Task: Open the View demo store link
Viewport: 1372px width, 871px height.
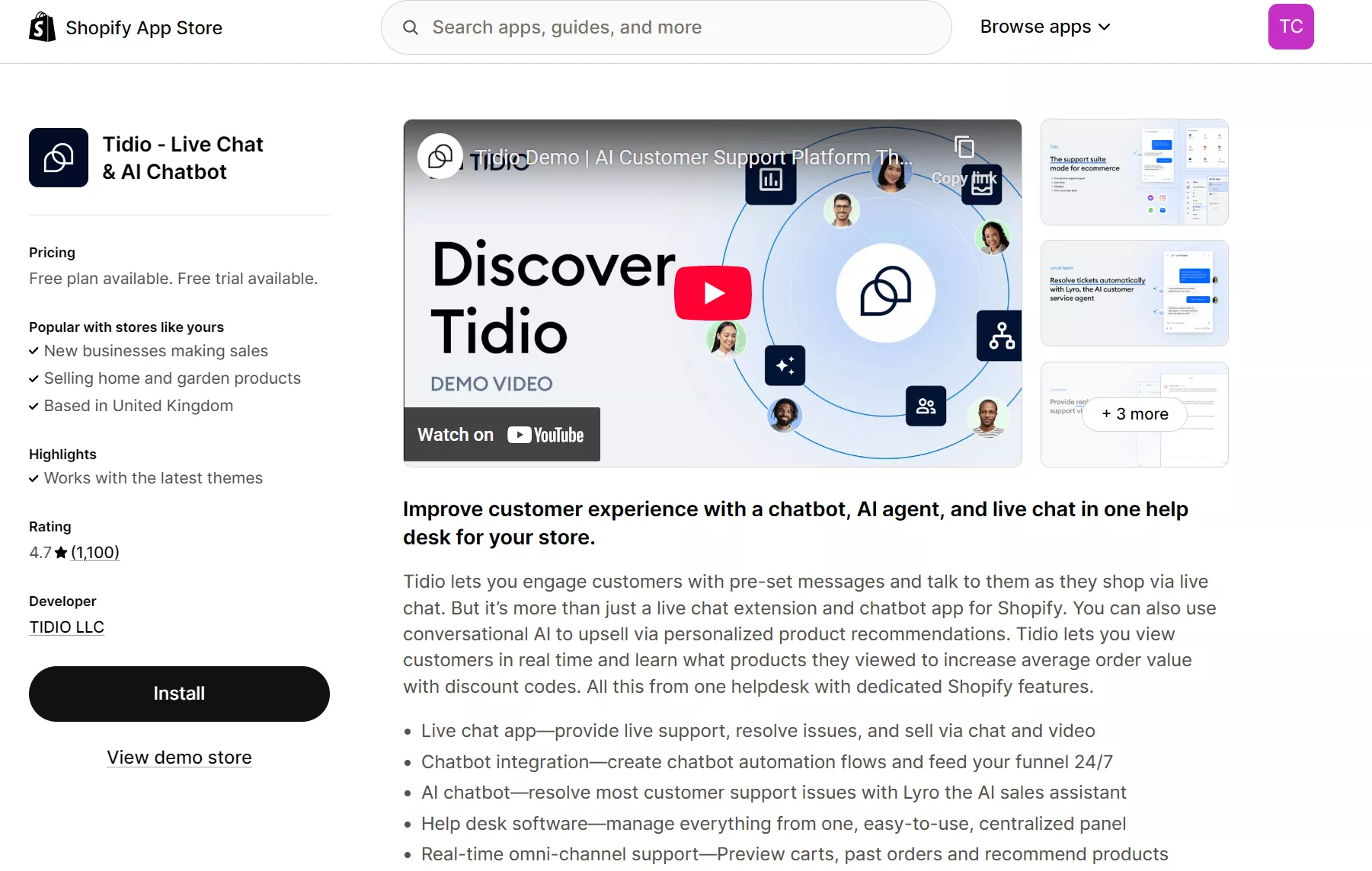Action: [x=179, y=757]
